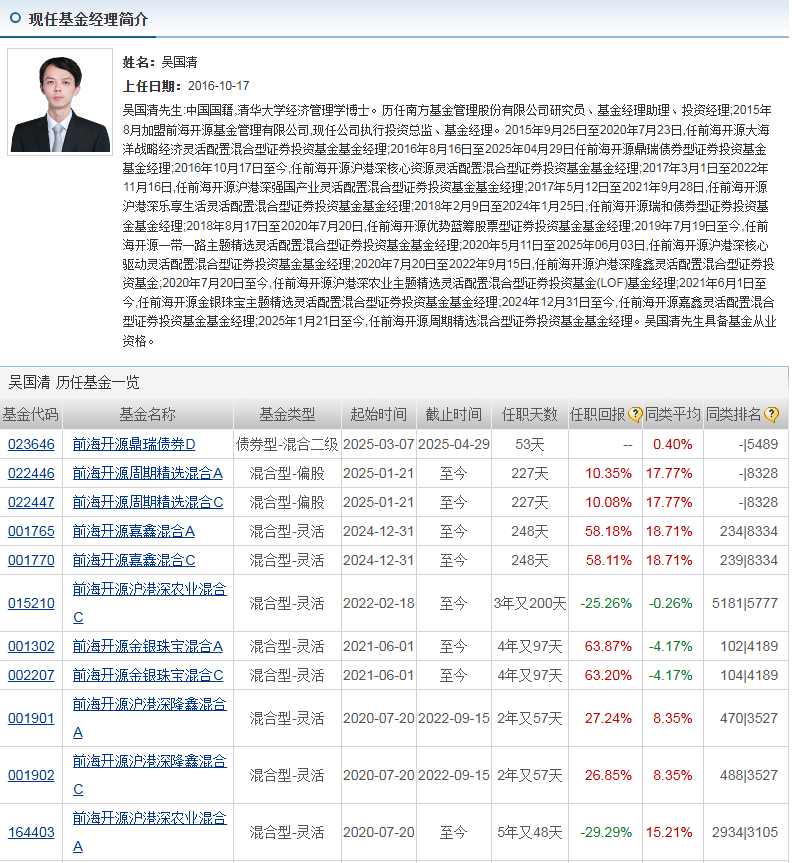The height and width of the screenshot is (863, 792).
Task: Open 前海开源沪港深农业混合A fund page
Action: (x=150, y=833)
